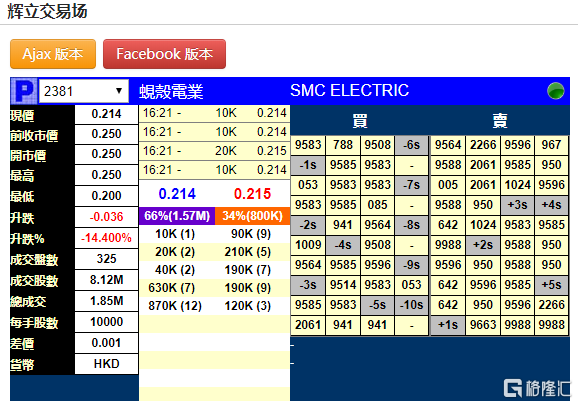Click the +5s spread marker
This screenshot has width=578, height=405.
[551, 285]
